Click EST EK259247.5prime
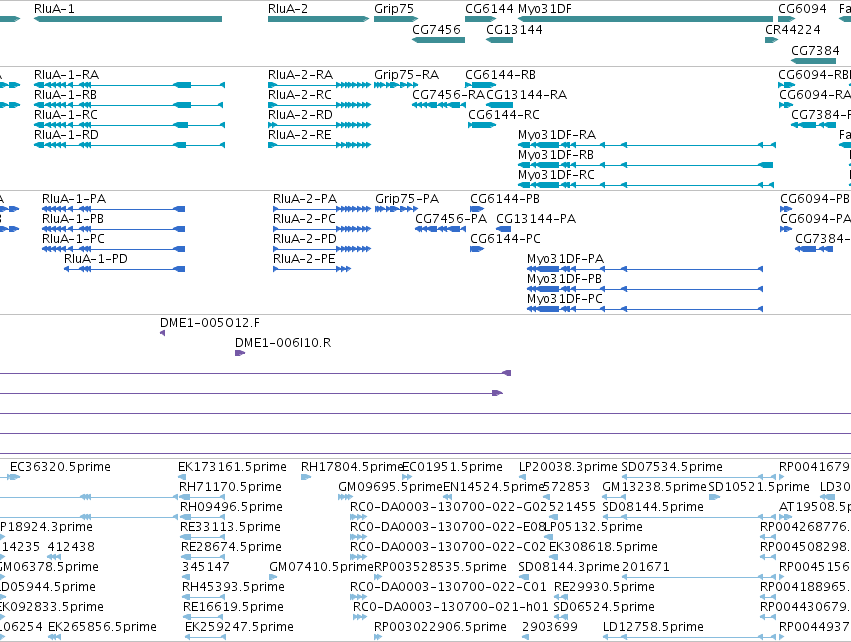 206,638
